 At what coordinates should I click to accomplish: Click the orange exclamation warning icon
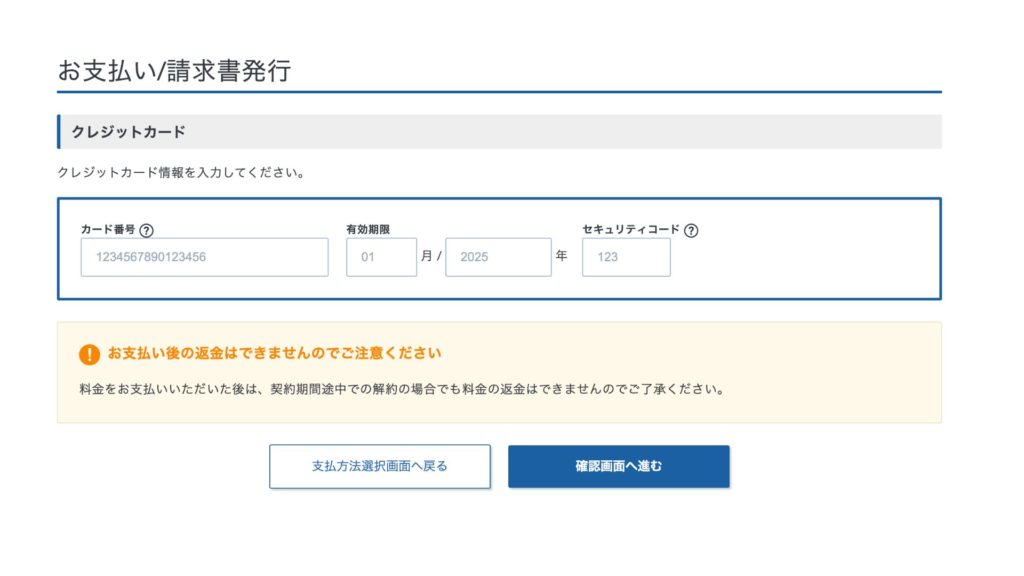click(x=90, y=354)
